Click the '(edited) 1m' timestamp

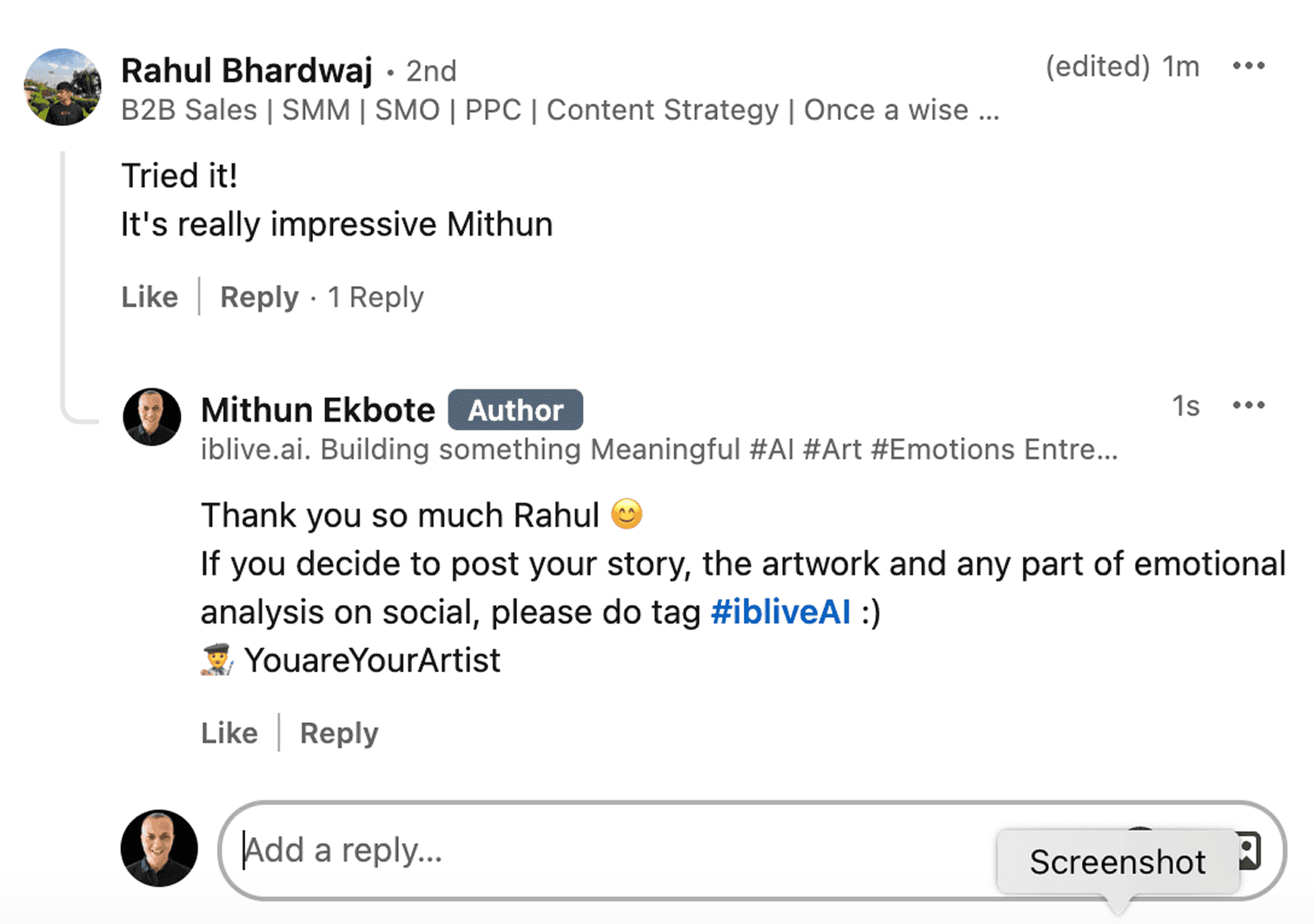tap(1122, 67)
